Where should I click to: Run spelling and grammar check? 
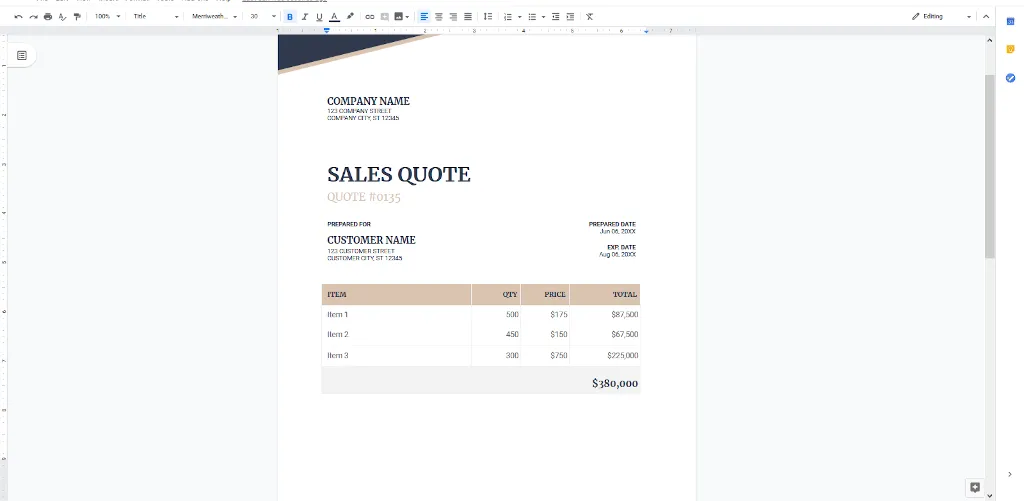coord(63,16)
